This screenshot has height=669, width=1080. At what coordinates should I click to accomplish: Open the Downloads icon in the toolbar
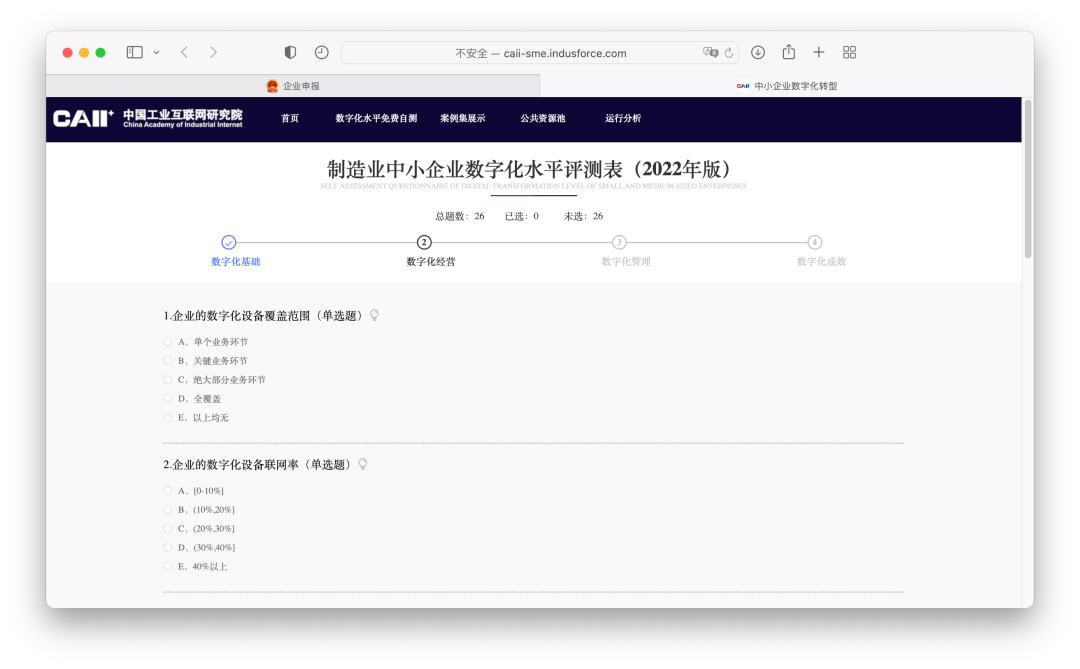pos(759,51)
